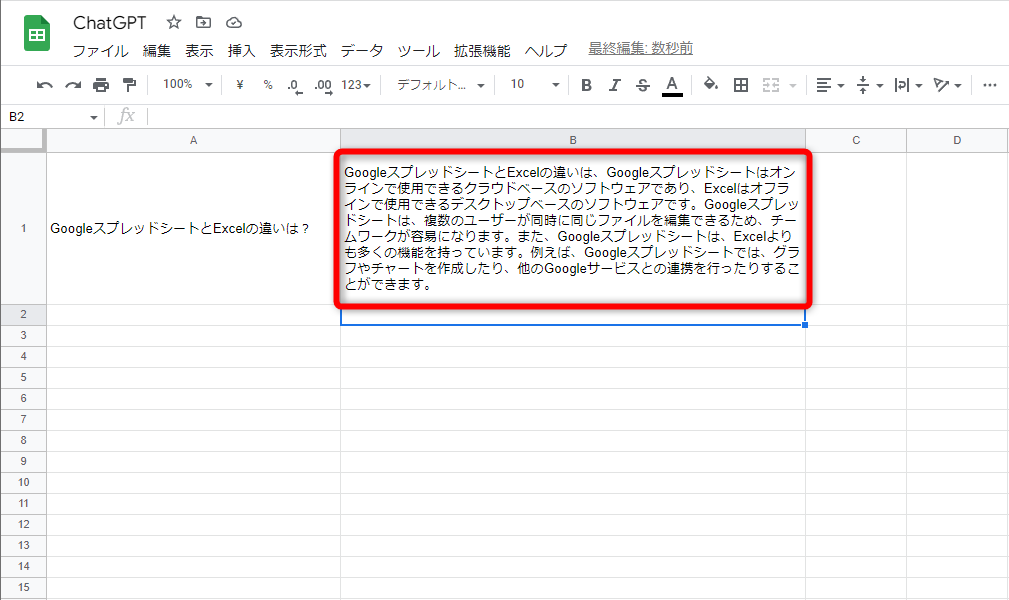Open the borders tool
Viewport: 1009px width, 600px height.
tap(741, 84)
